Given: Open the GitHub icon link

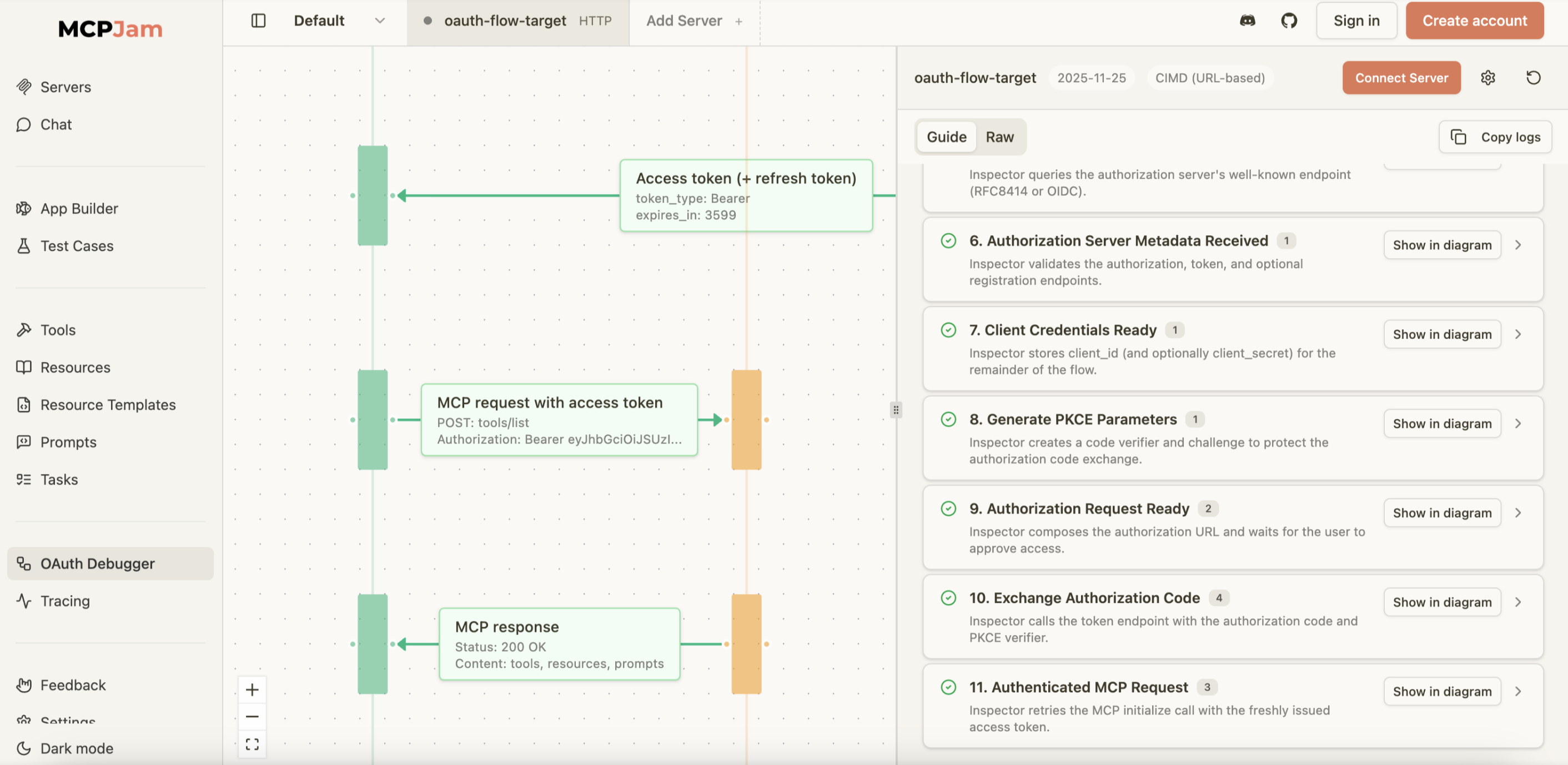Looking at the screenshot, I should (1289, 21).
